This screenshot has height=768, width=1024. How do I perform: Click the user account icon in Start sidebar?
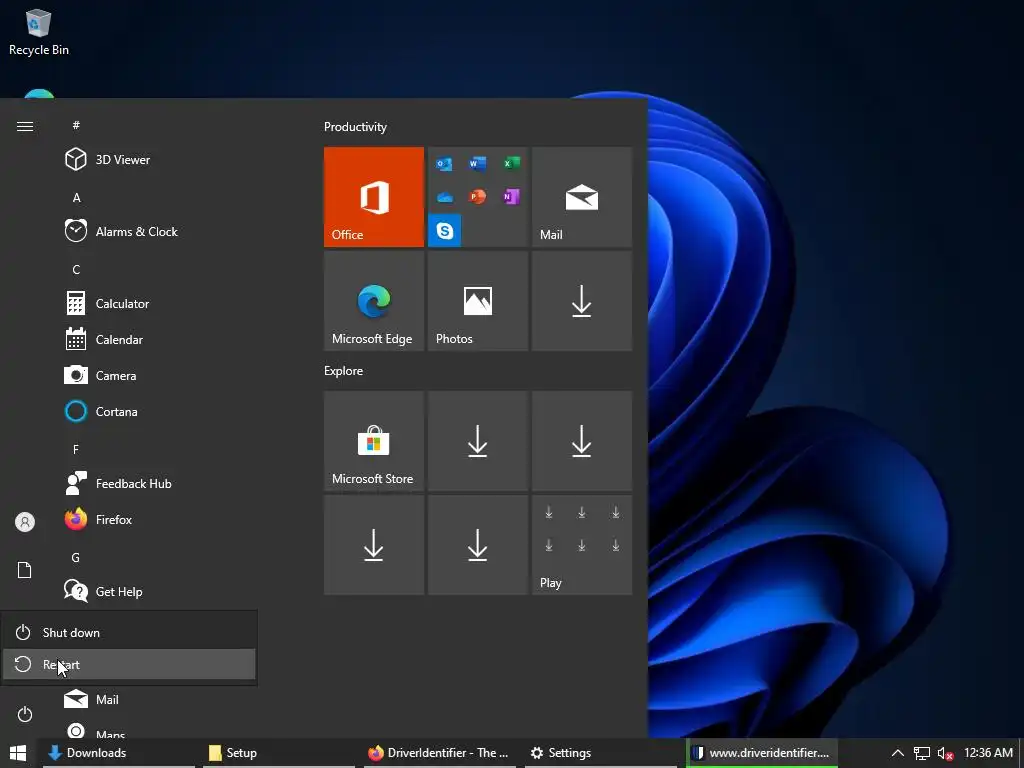(x=25, y=522)
